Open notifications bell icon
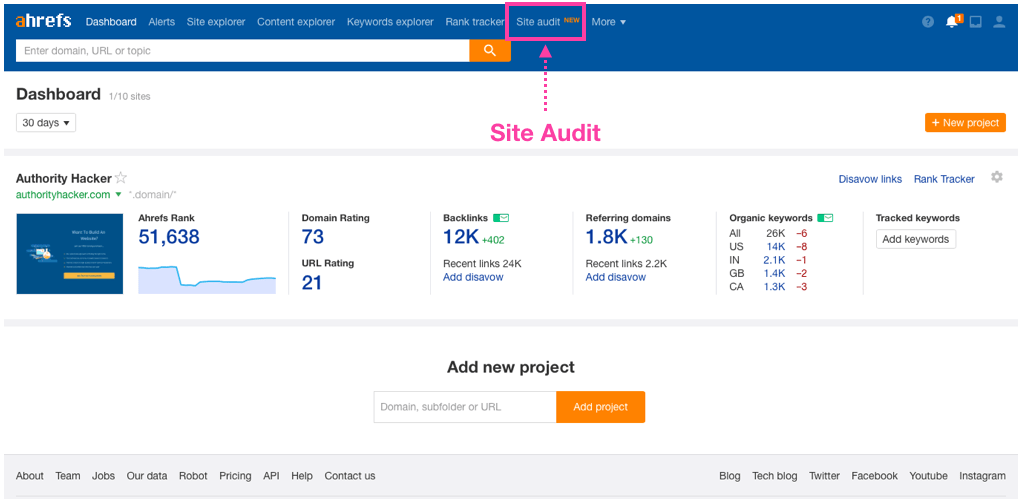Screen dimensions: 1022x499 952,21
